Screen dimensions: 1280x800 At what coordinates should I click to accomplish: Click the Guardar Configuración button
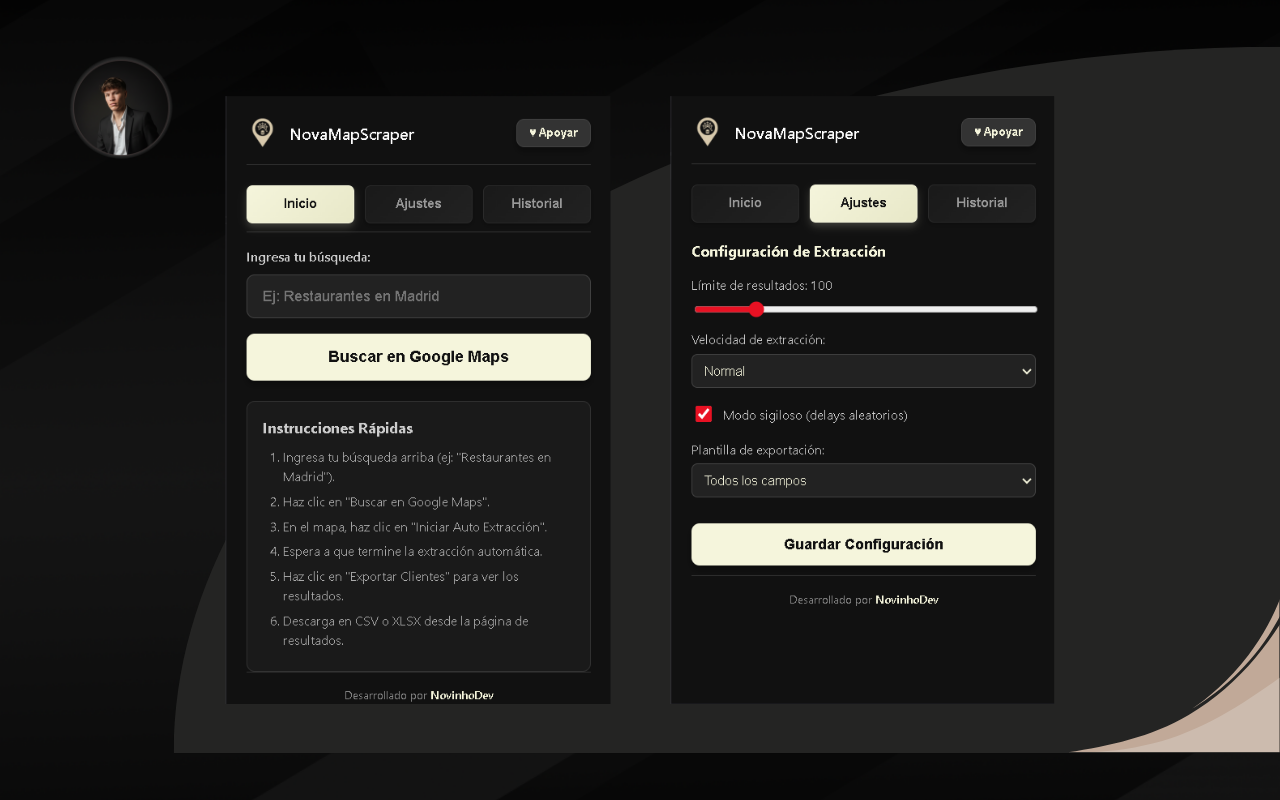[863, 544]
